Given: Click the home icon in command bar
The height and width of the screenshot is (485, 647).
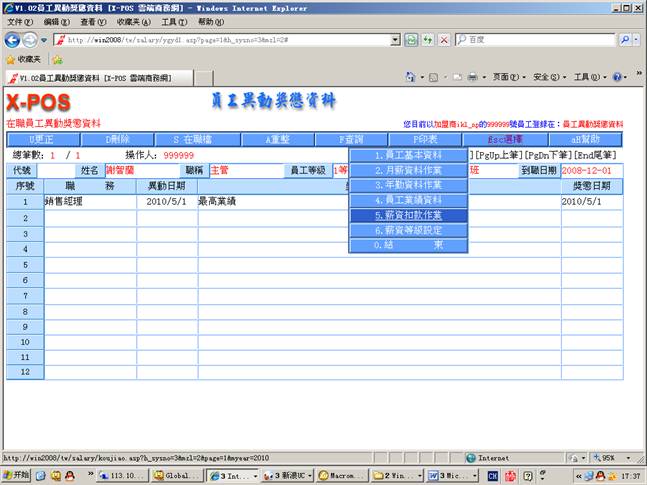Looking at the screenshot, I should click(411, 77).
